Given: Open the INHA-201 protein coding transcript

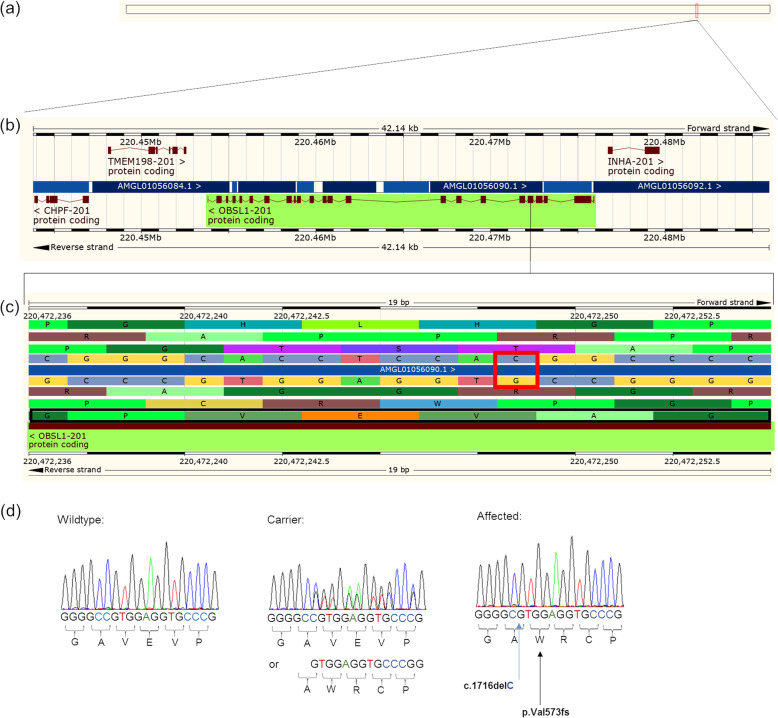Looking at the screenshot, I should pyautogui.click(x=635, y=159).
